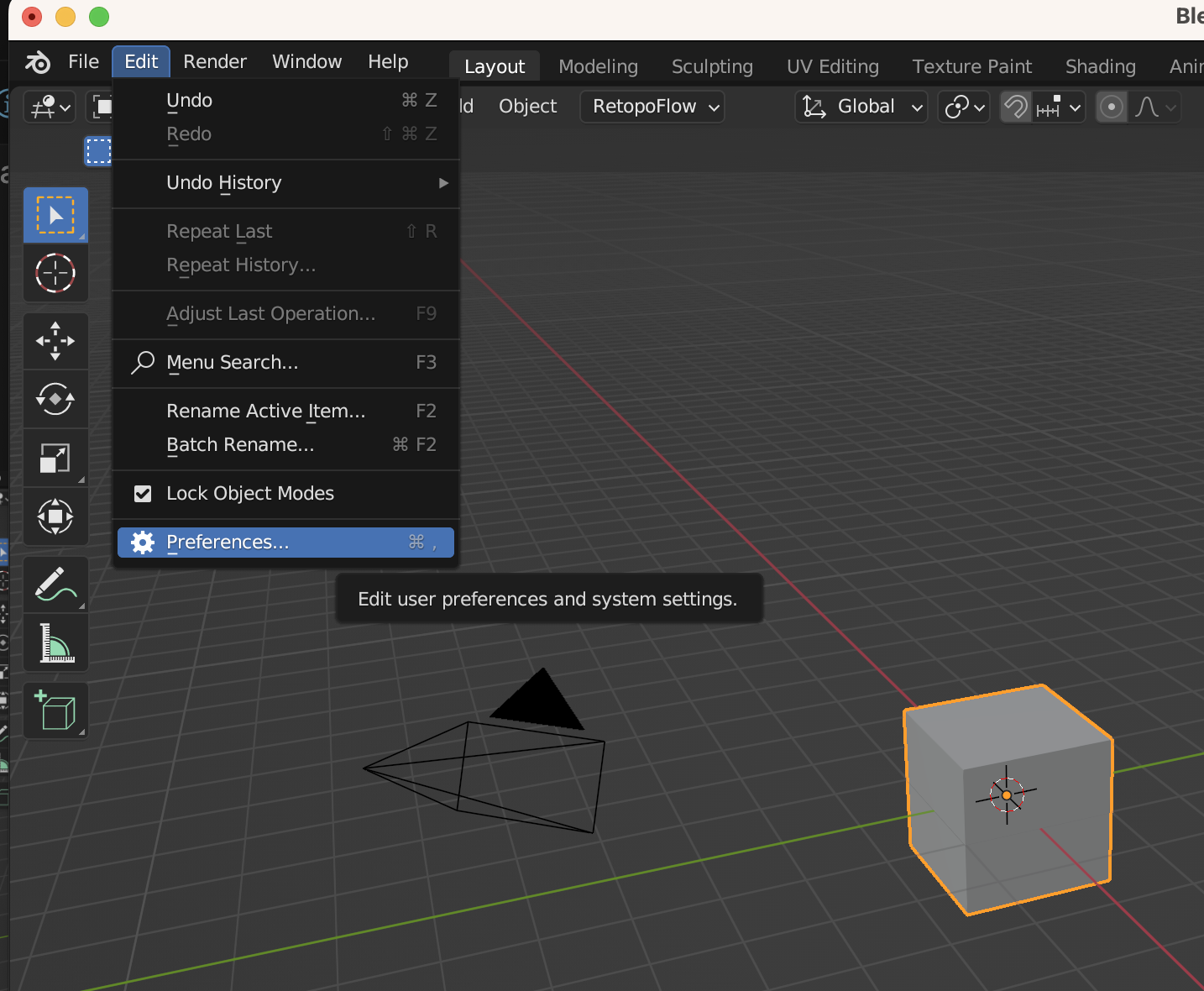The width and height of the screenshot is (1204, 991).
Task: Activate the Move tool
Action: click(55, 341)
